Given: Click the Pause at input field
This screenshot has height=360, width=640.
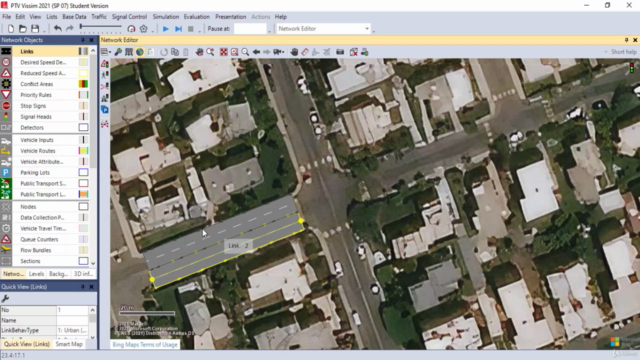Looking at the screenshot, I should pyautogui.click(x=250, y=29).
